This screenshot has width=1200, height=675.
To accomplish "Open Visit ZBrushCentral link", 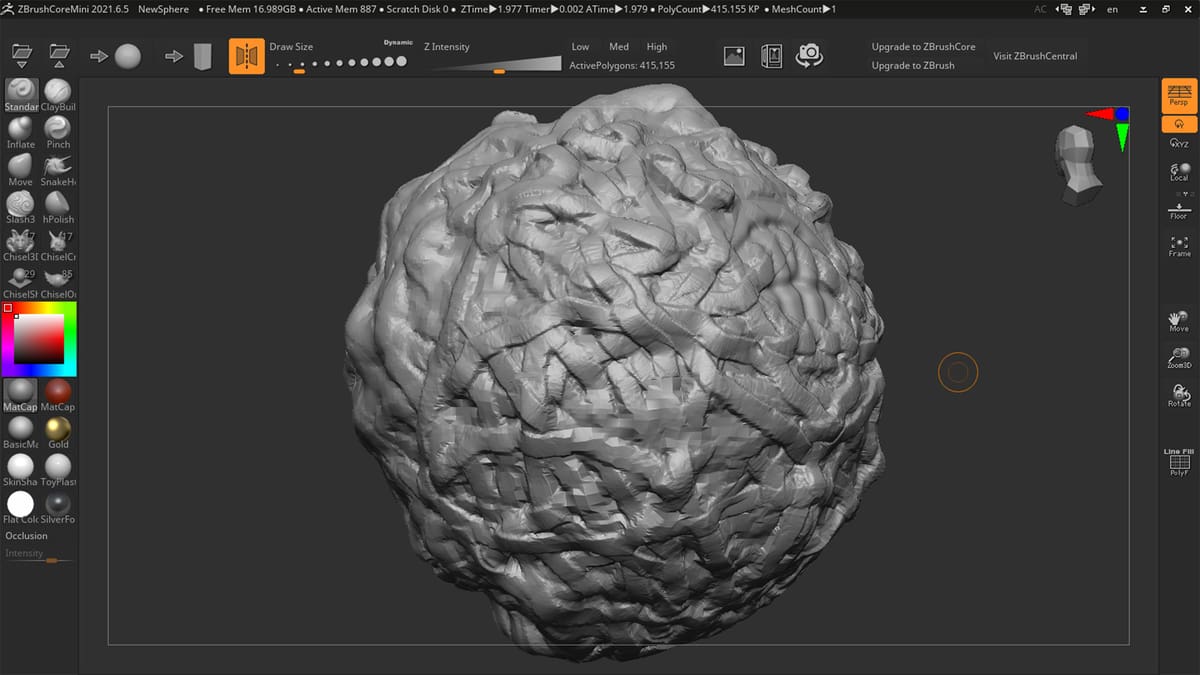I will pos(1035,56).
